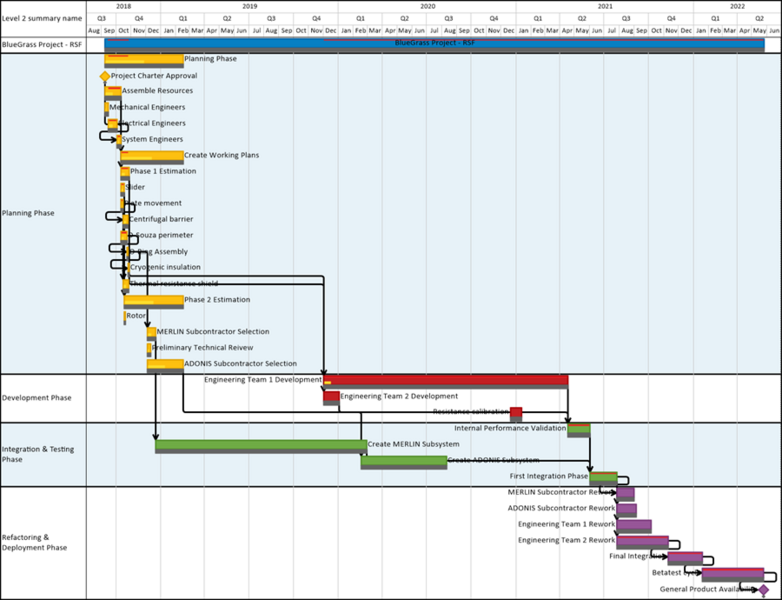This screenshot has height=600, width=782.
Task: Select the Betatest cycle purple bar
Action: pyautogui.click(x=733, y=575)
